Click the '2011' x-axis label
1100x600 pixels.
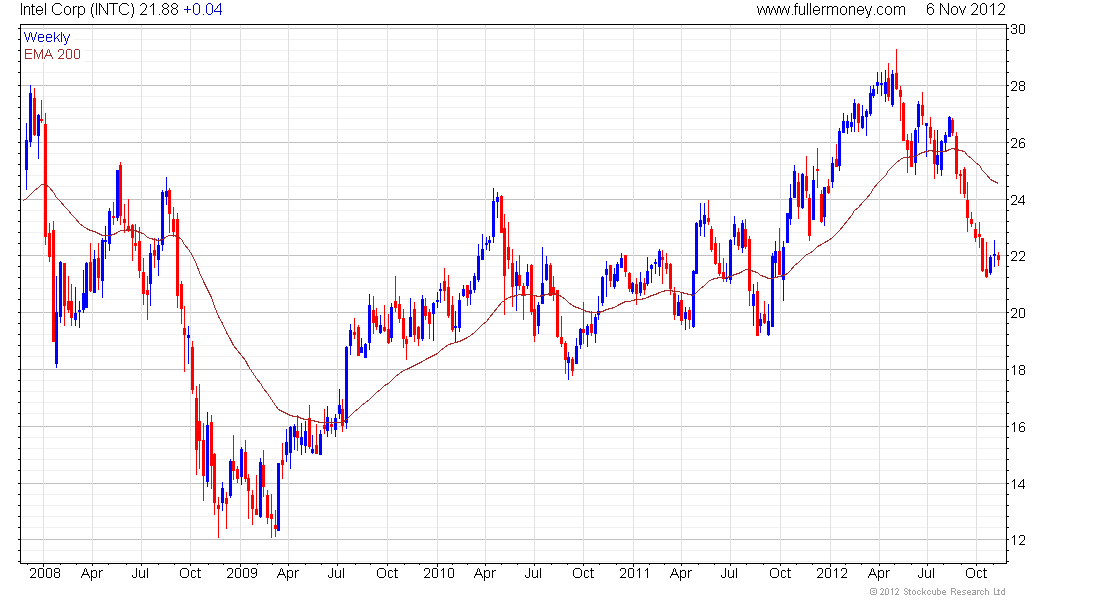click(x=634, y=573)
